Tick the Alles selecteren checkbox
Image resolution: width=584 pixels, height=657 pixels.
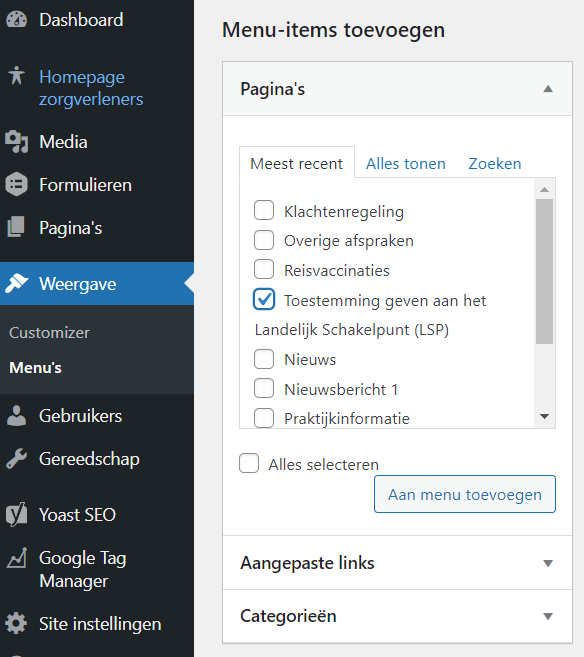click(249, 463)
